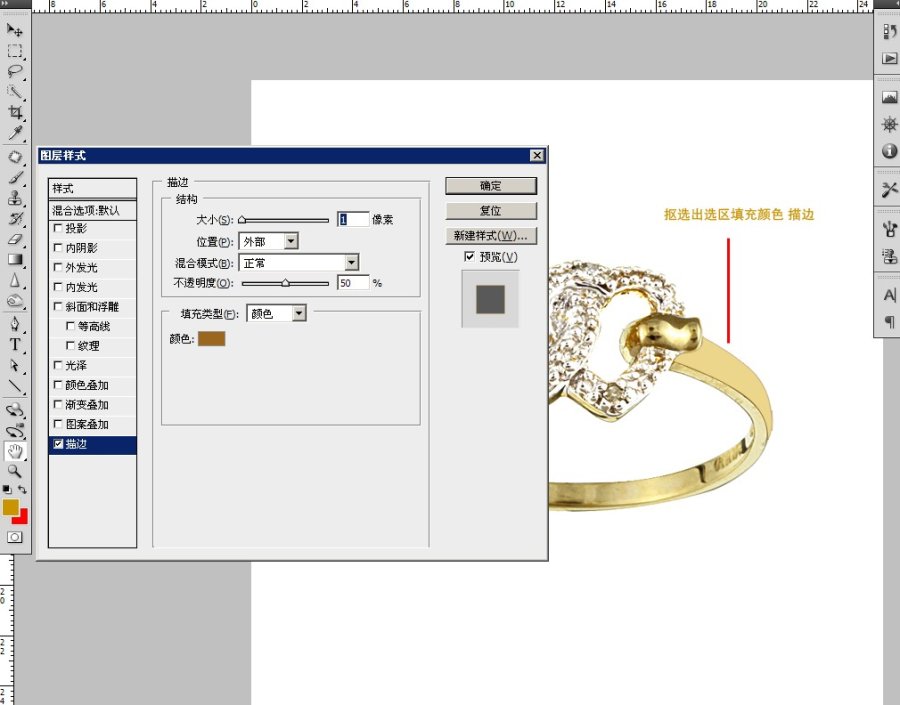Select the Move tool

15,31
